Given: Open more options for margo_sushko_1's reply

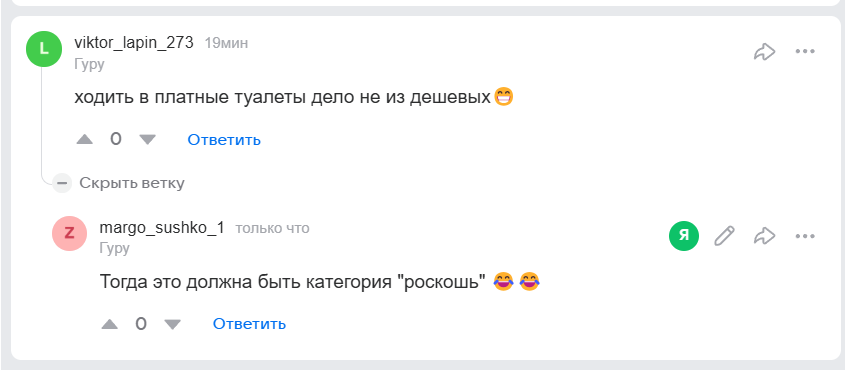Looking at the screenshot, I should (x=805, y=236).
